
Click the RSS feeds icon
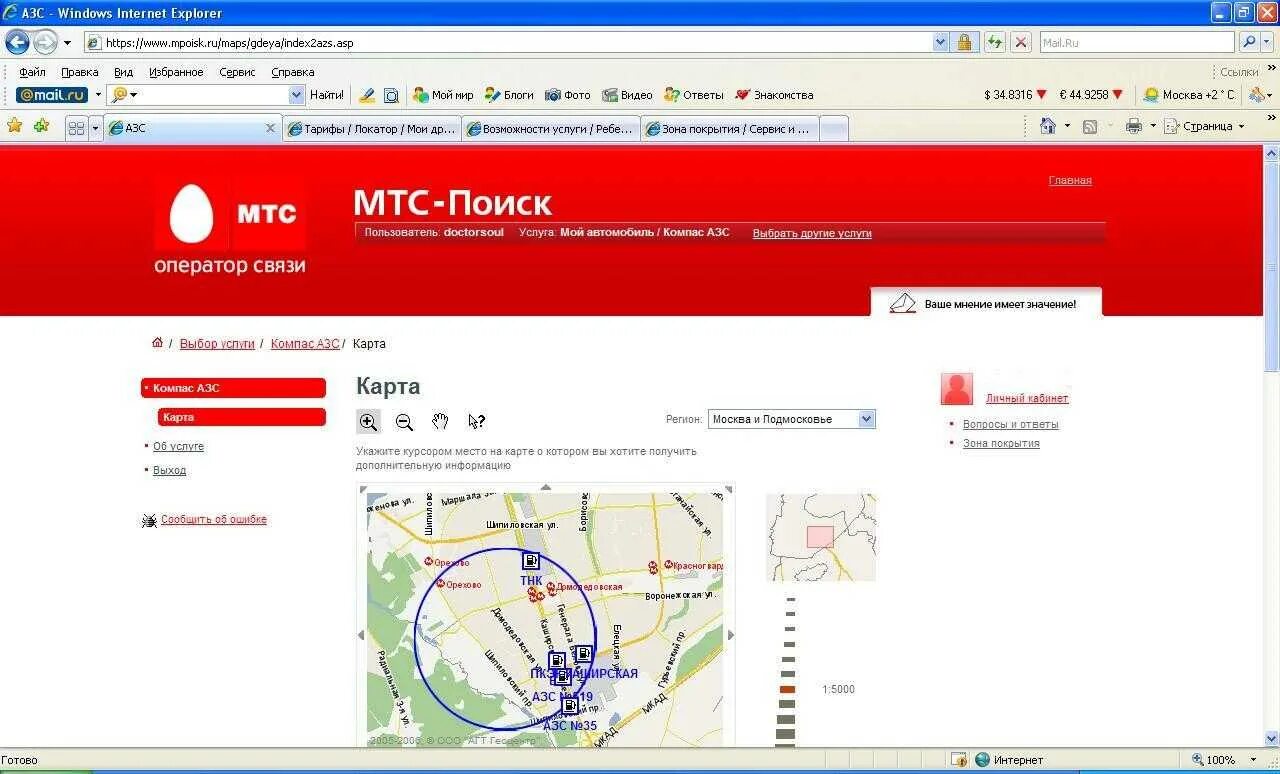[1090, 126]
